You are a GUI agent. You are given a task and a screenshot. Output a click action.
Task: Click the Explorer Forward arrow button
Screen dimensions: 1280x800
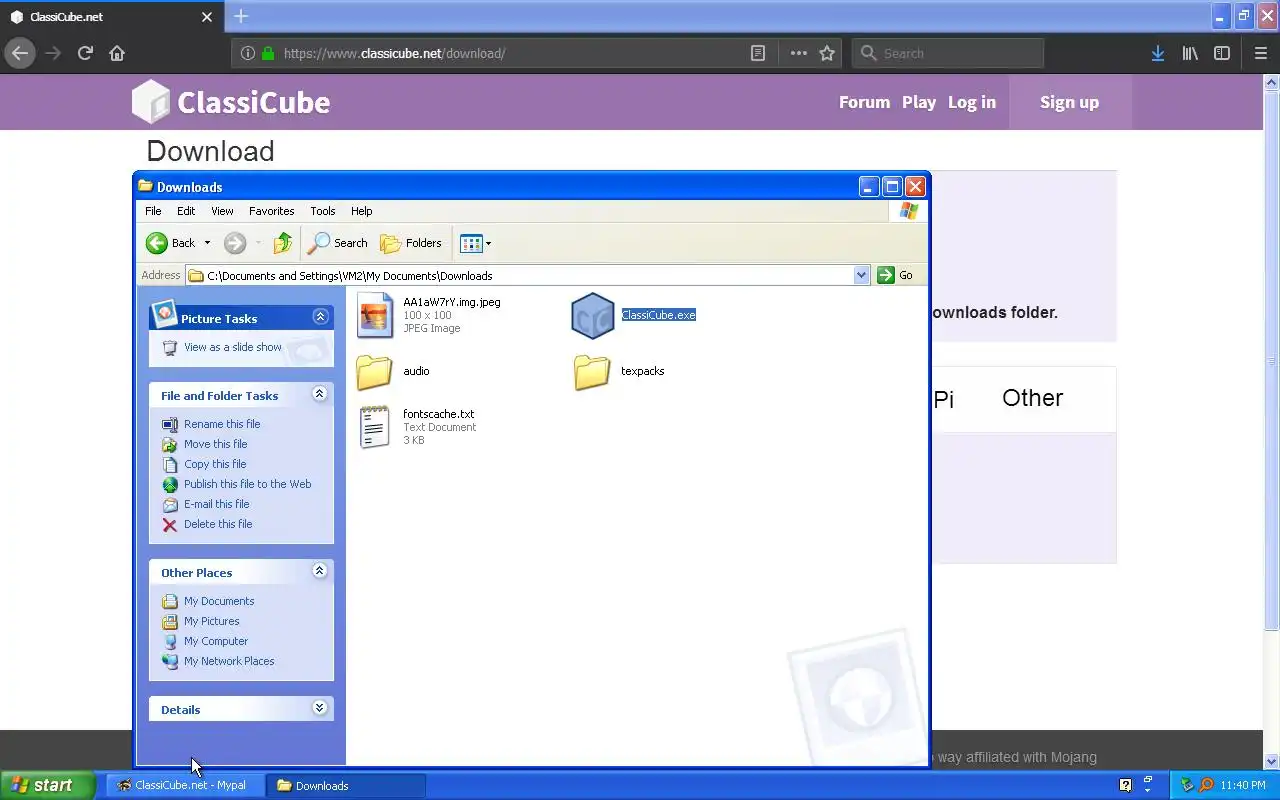click(x=234, y=243)
